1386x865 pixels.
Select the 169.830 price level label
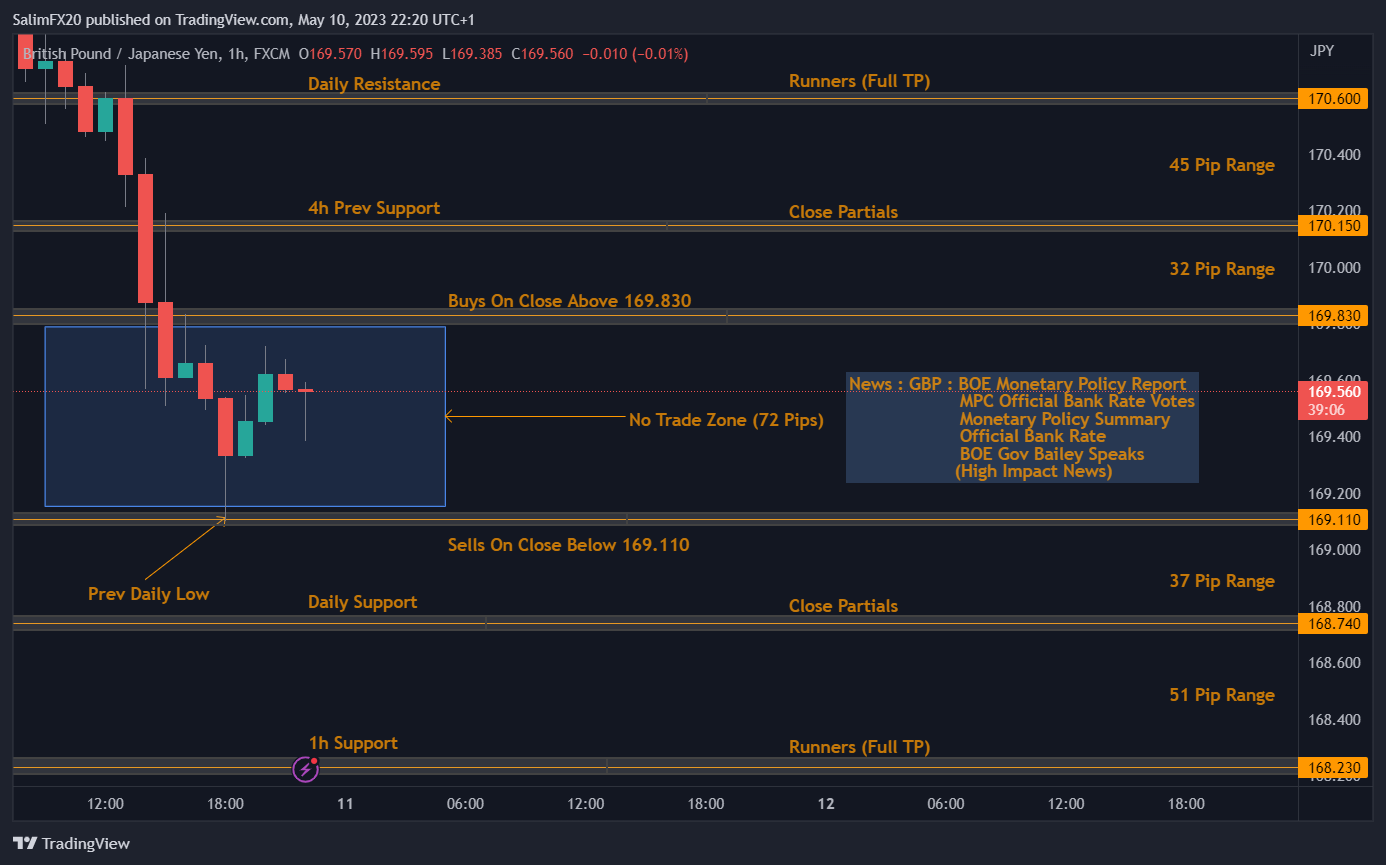pos(1332,316)
